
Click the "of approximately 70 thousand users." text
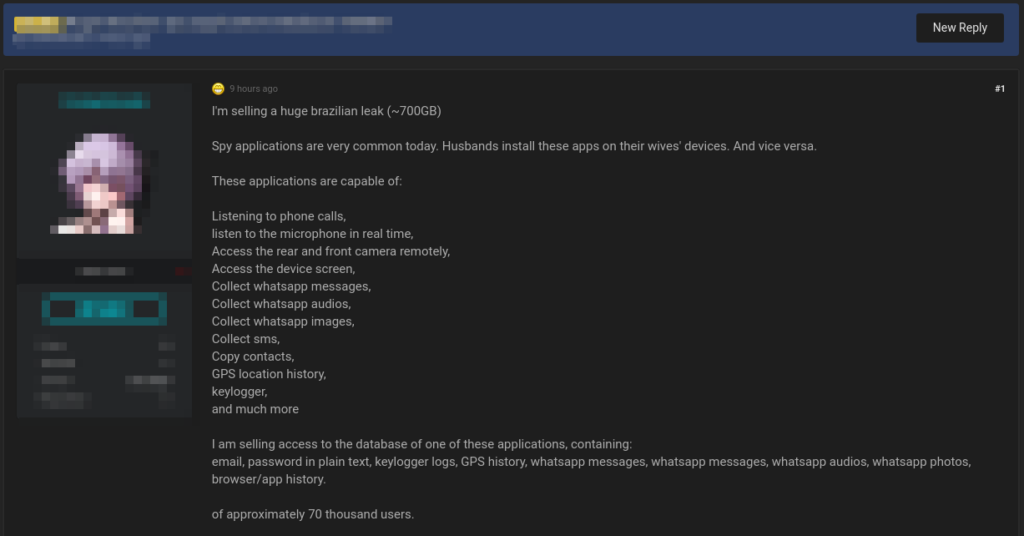click(x=313, y=514)
